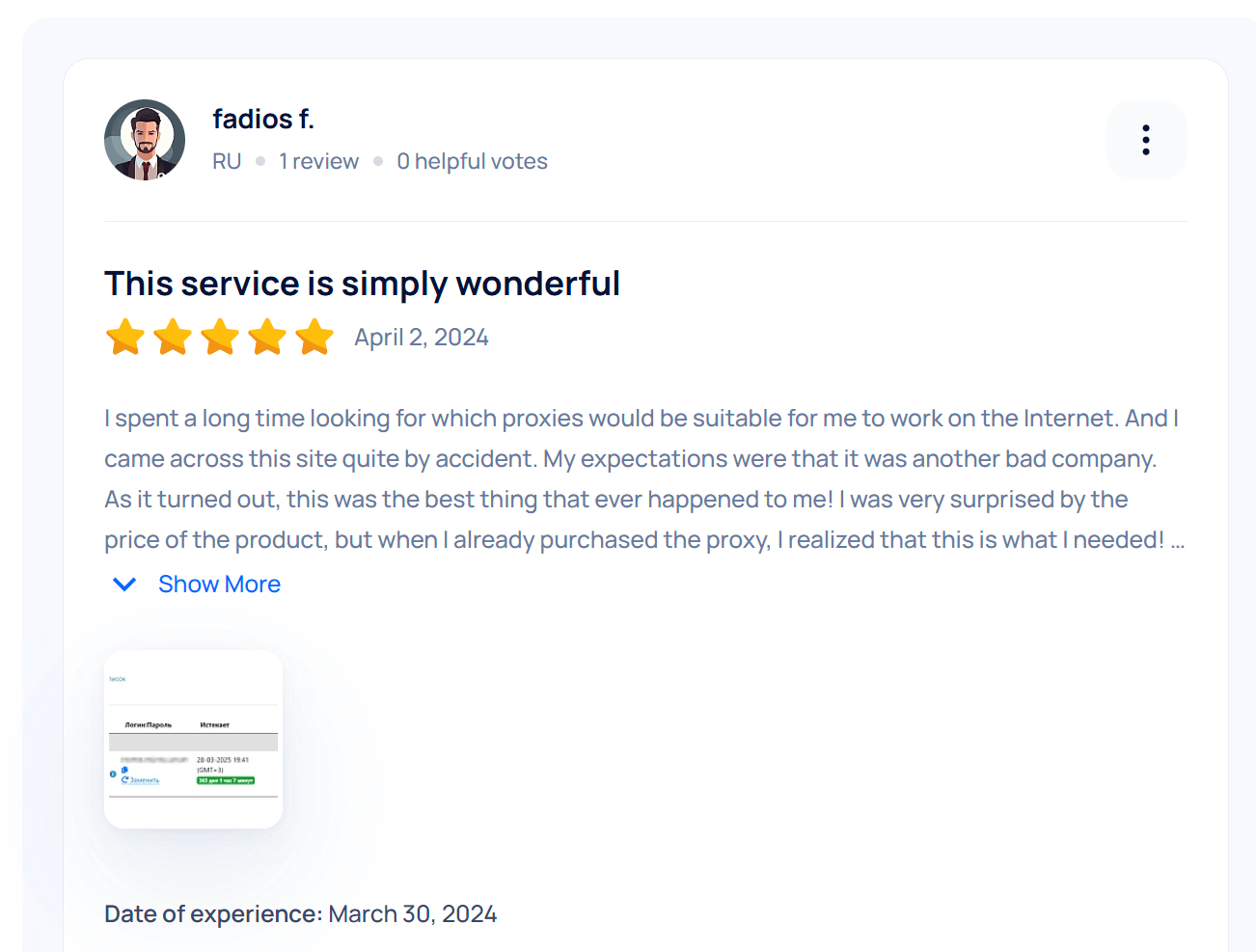Click the RU country label
This screenshot has height=952, width=1256.
[x=227, y=161]
